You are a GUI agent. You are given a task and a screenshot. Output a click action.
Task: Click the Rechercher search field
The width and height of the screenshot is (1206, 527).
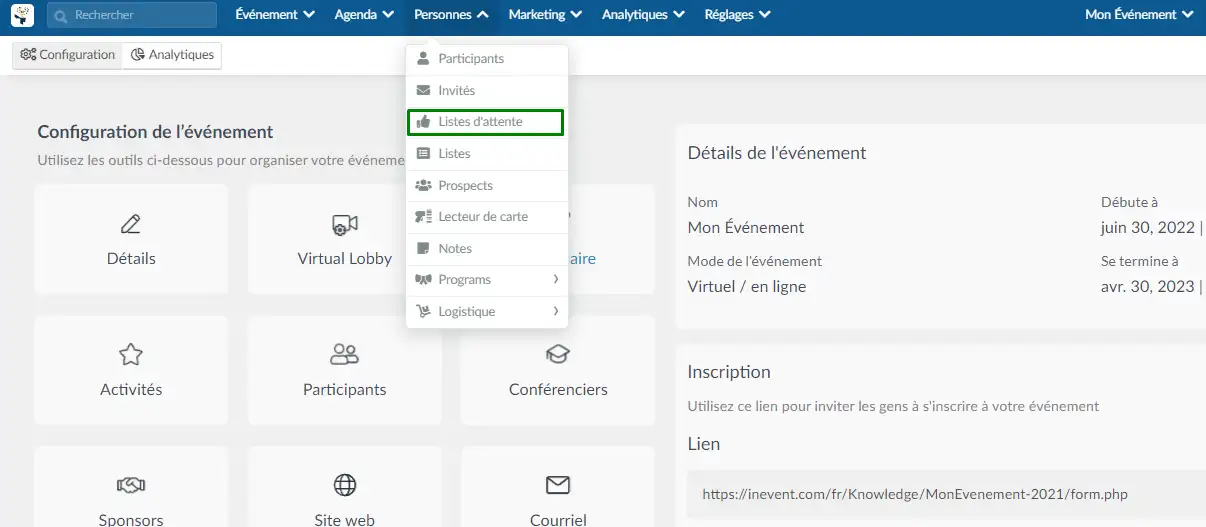click(x=132, y=15)
